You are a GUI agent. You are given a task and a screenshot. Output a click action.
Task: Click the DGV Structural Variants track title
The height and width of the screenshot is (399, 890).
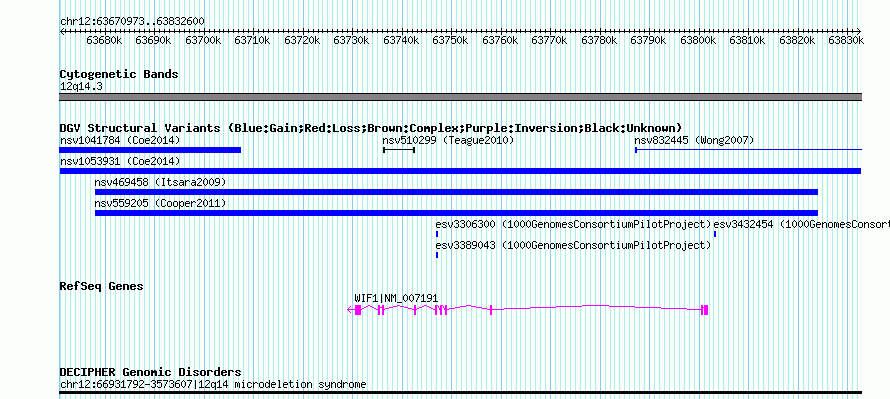point(371,128)
